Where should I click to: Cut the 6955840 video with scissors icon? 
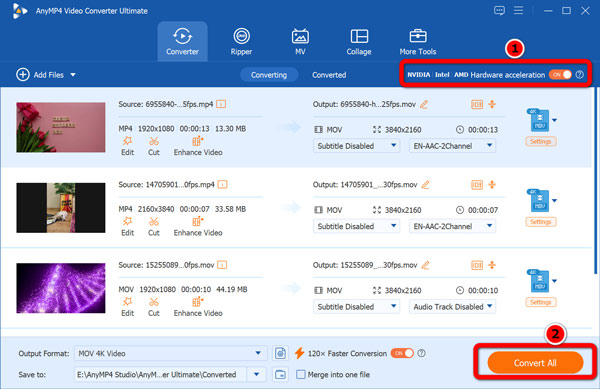click(x=154, y=146)
